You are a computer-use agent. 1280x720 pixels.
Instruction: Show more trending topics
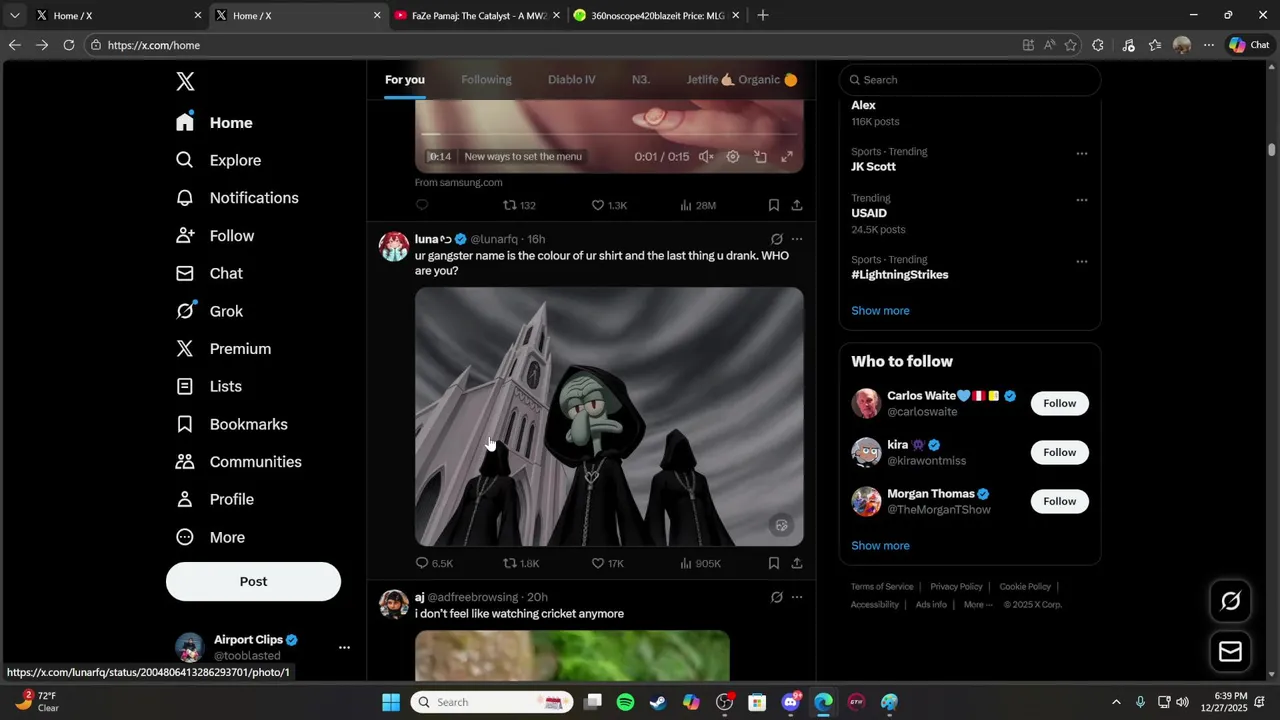880,311
